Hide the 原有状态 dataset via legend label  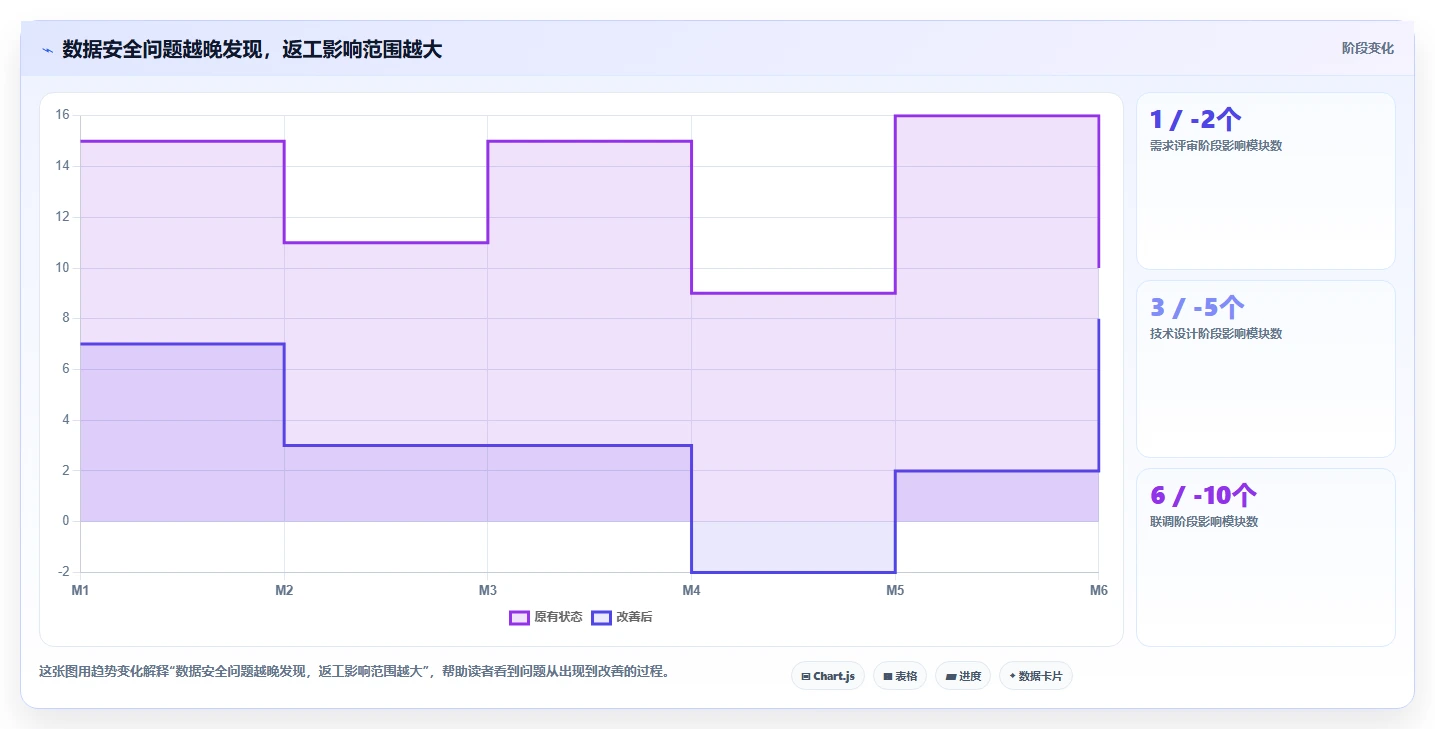pos(558,617)
